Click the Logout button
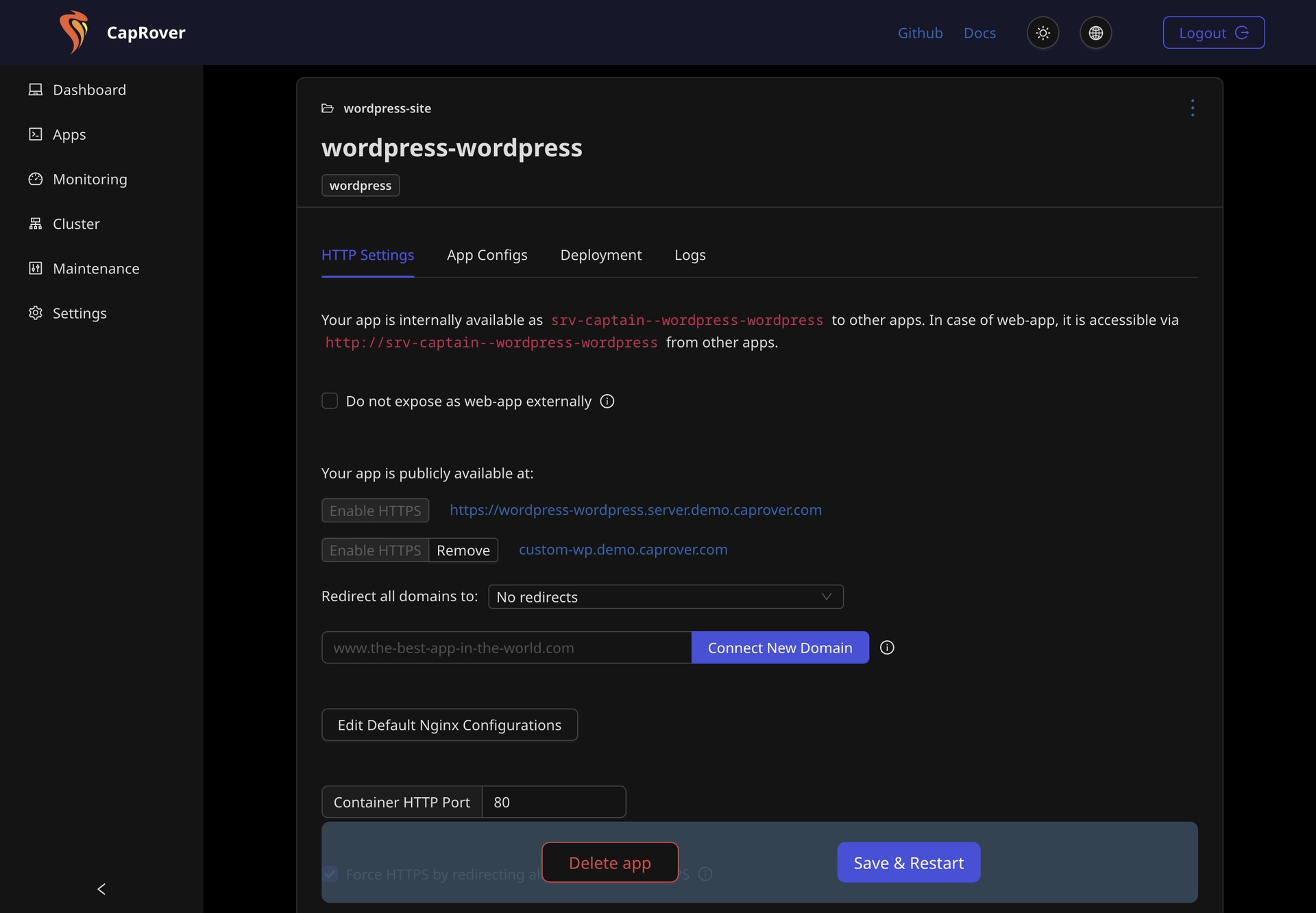The height and width of the screenshot is (913, 1316). pyautogui.click(x=1213, y=33)
